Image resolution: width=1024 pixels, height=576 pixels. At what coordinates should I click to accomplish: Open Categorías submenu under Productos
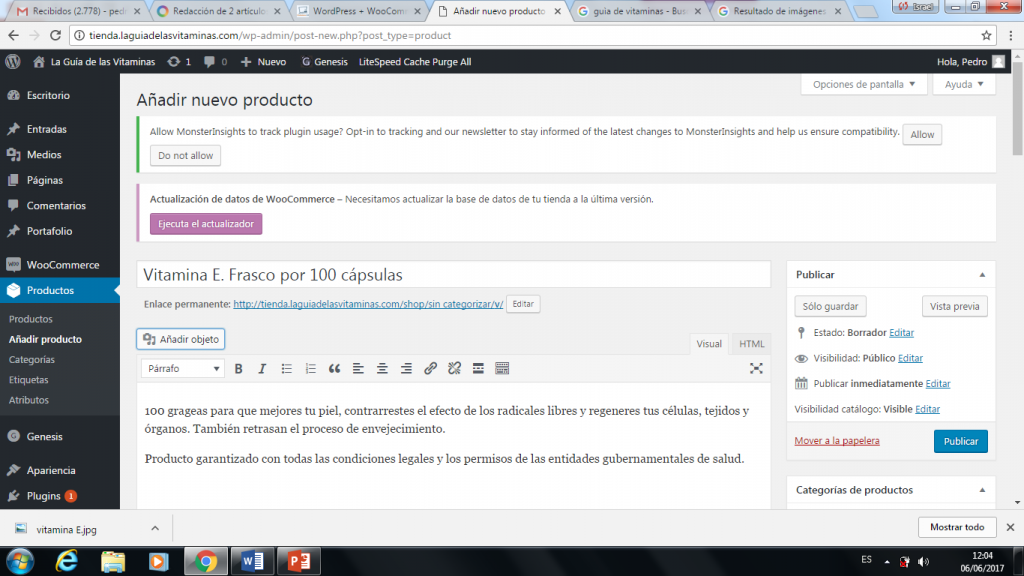coord(32,359)
